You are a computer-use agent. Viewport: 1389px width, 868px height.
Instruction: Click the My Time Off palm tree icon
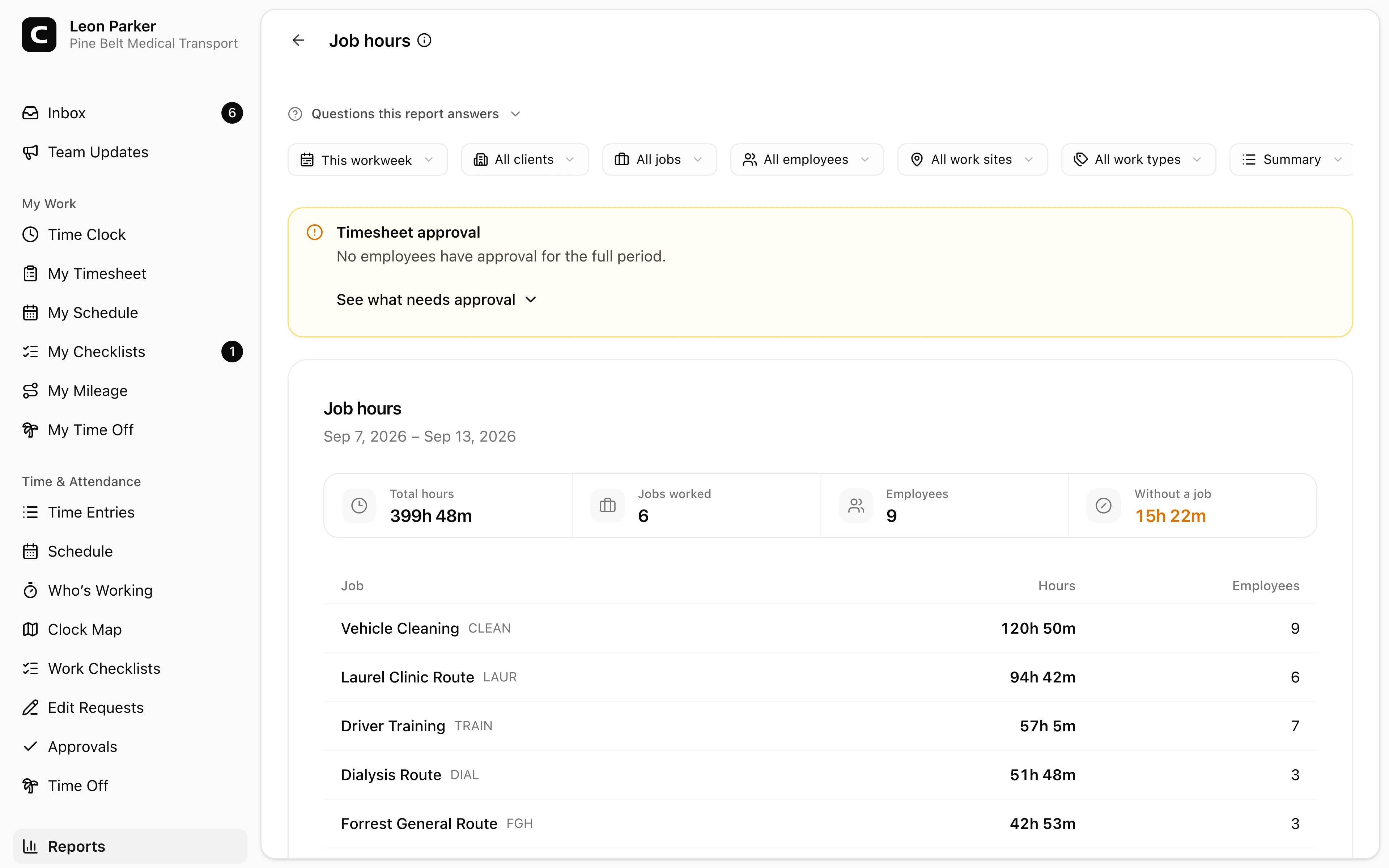click(30, 430)
